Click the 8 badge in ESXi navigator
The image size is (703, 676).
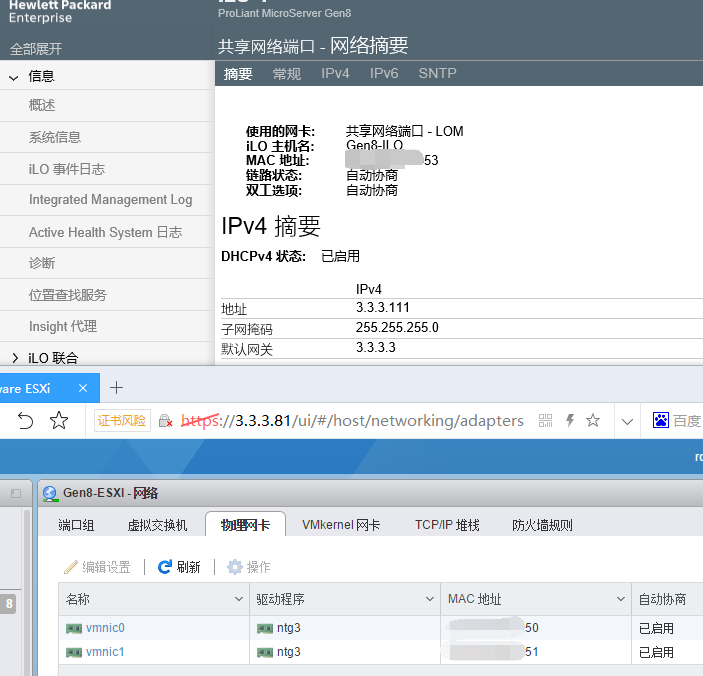coord(9,603)
